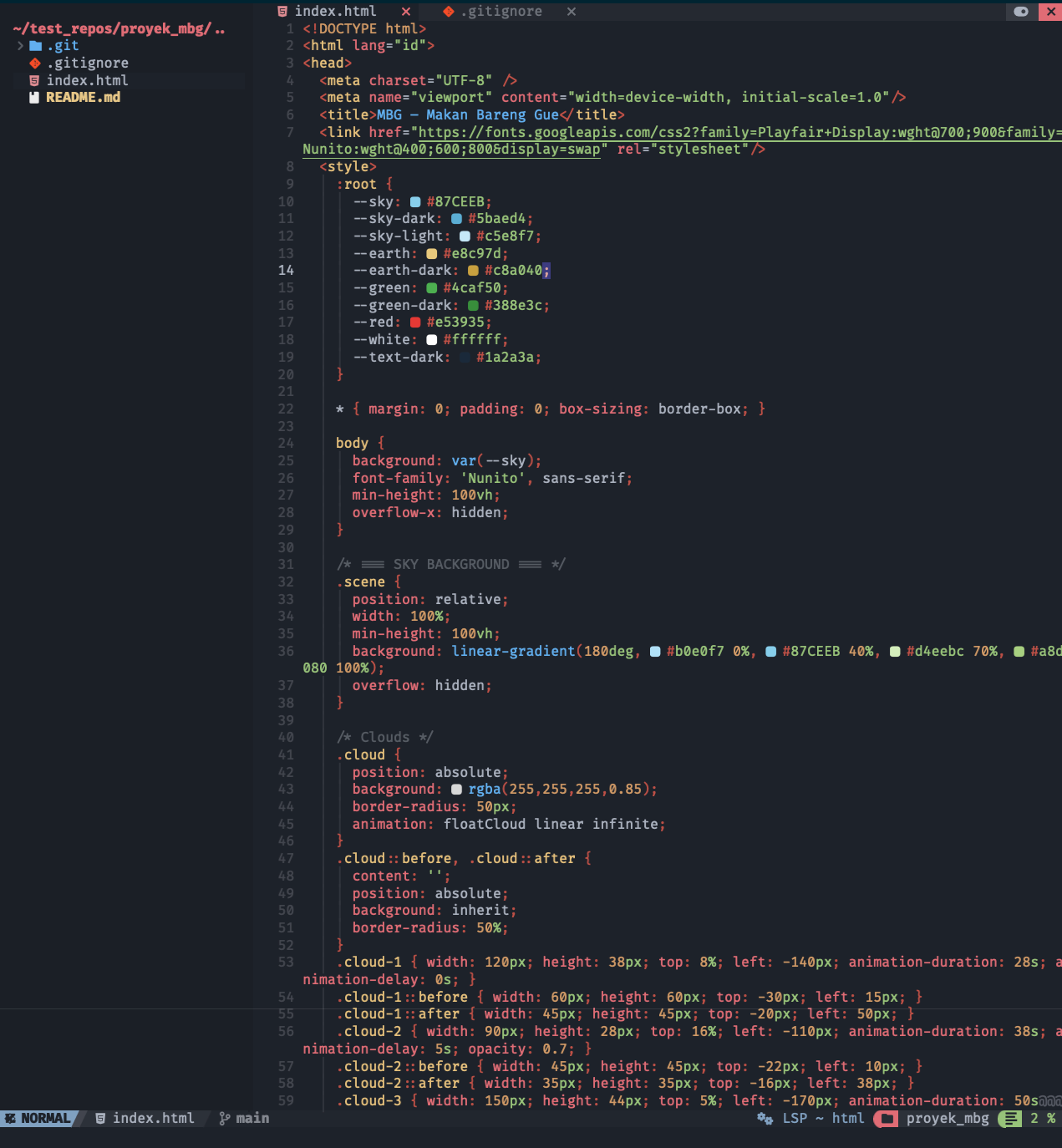Click the LSP gears icon in statusline
The image size is (1062, 1148).
[x=765, y=1119]
